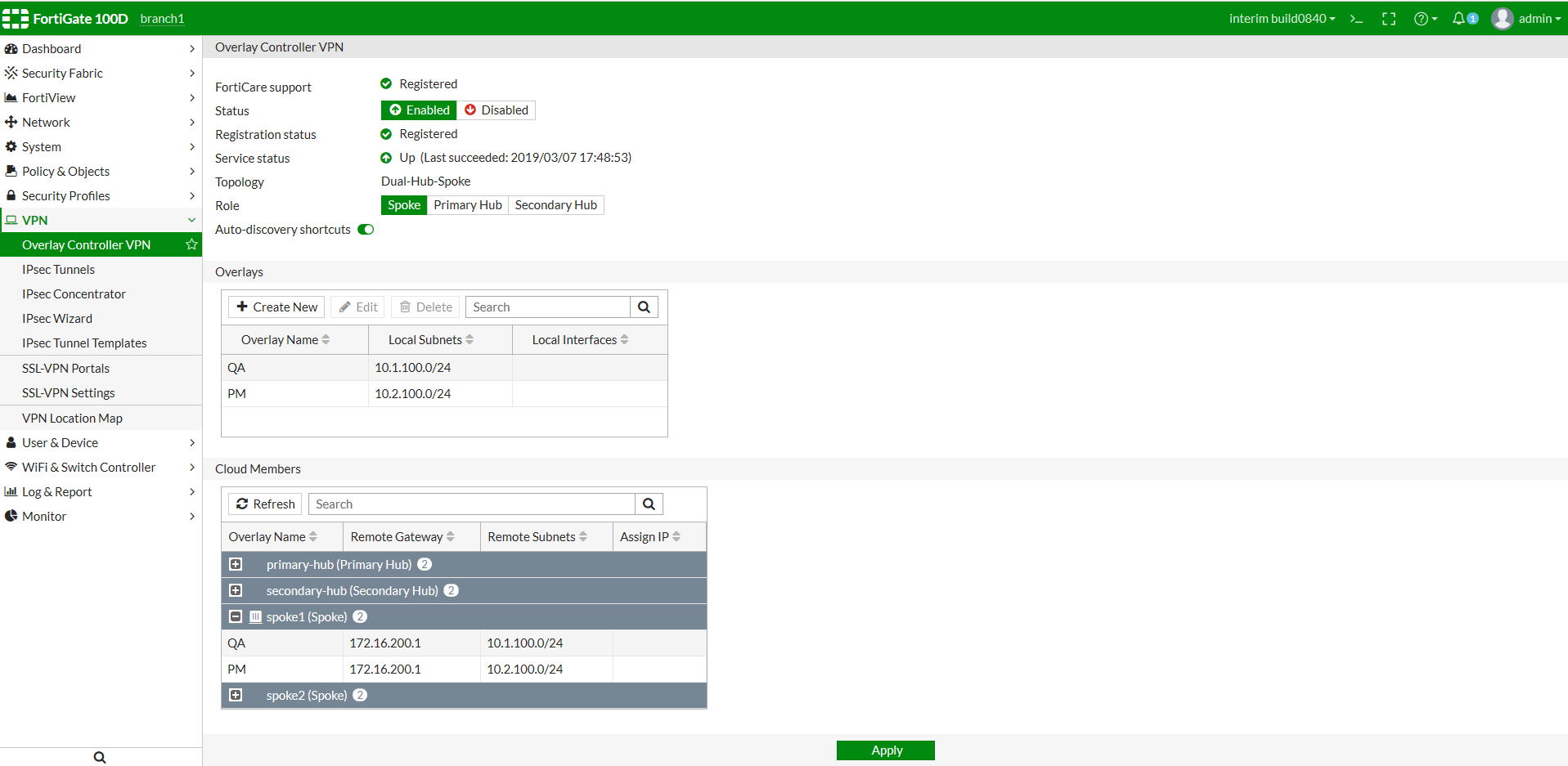Screen dimensions: 1568x766
Task: Click the branch1 hostname link
Action: pos(162,19)
